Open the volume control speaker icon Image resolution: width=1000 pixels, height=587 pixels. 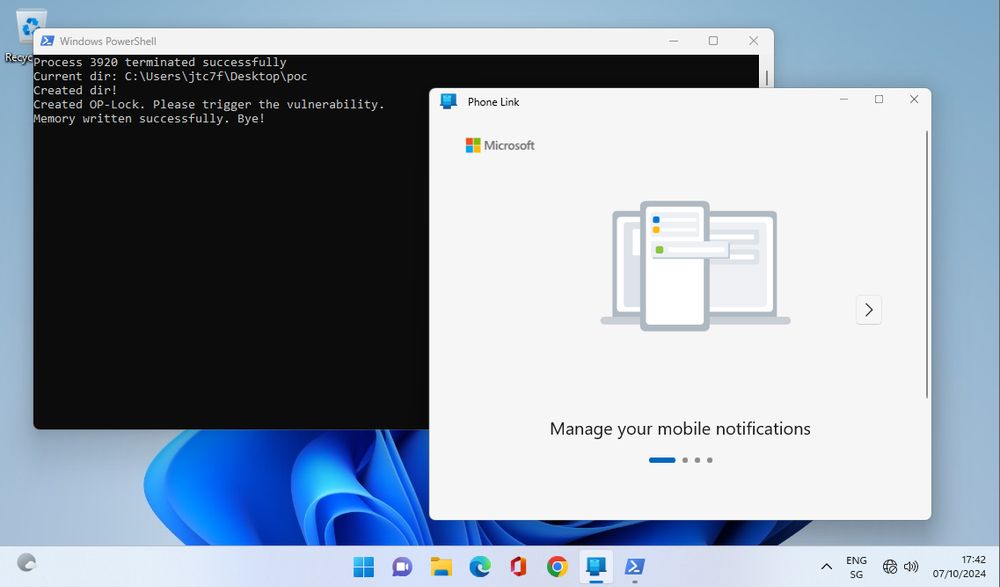click(911, 567)
